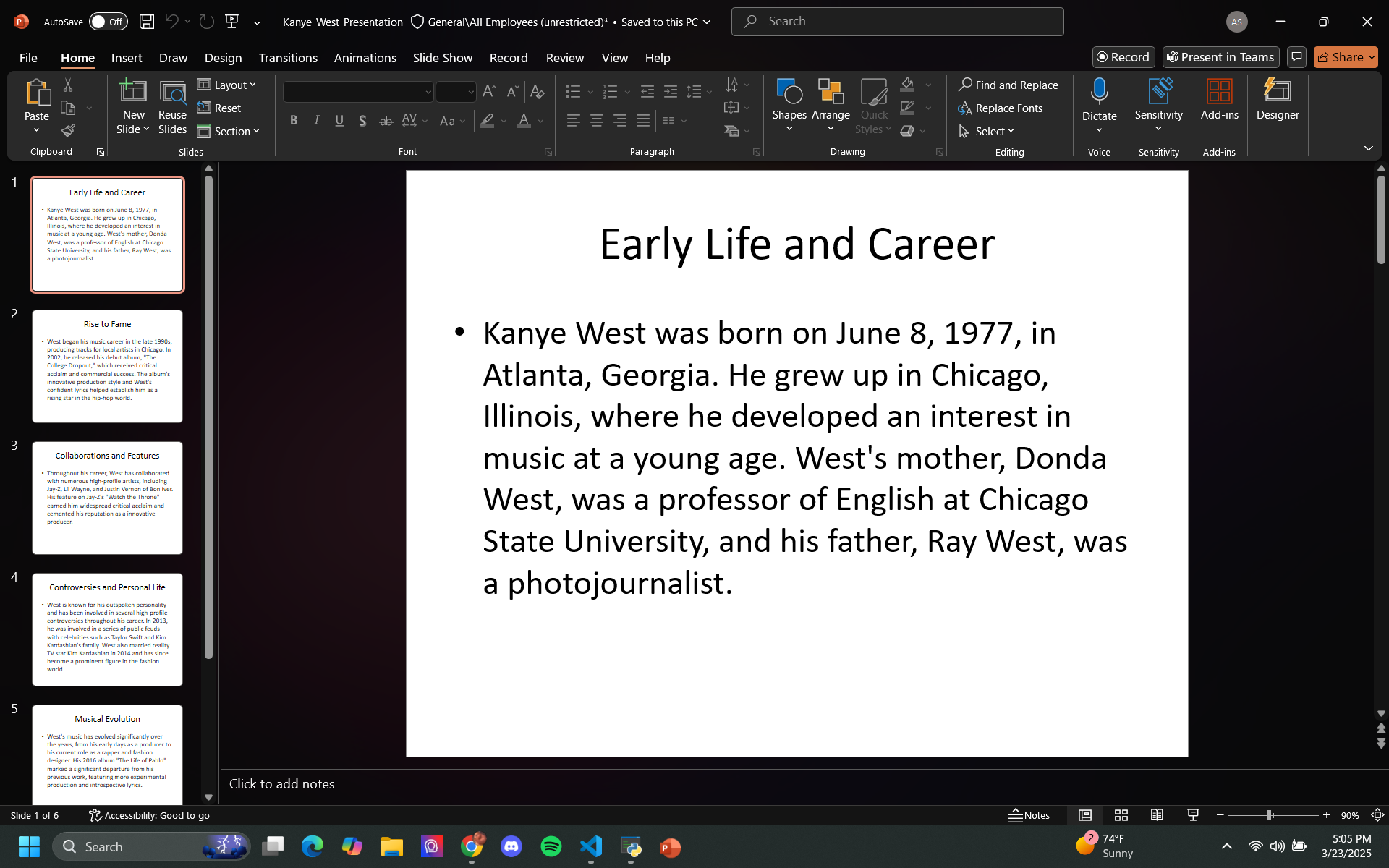This screenshot has height=868, width=1389.
Task: Select the Rise to Fame slide thumbnail
Action: (107, 366)
